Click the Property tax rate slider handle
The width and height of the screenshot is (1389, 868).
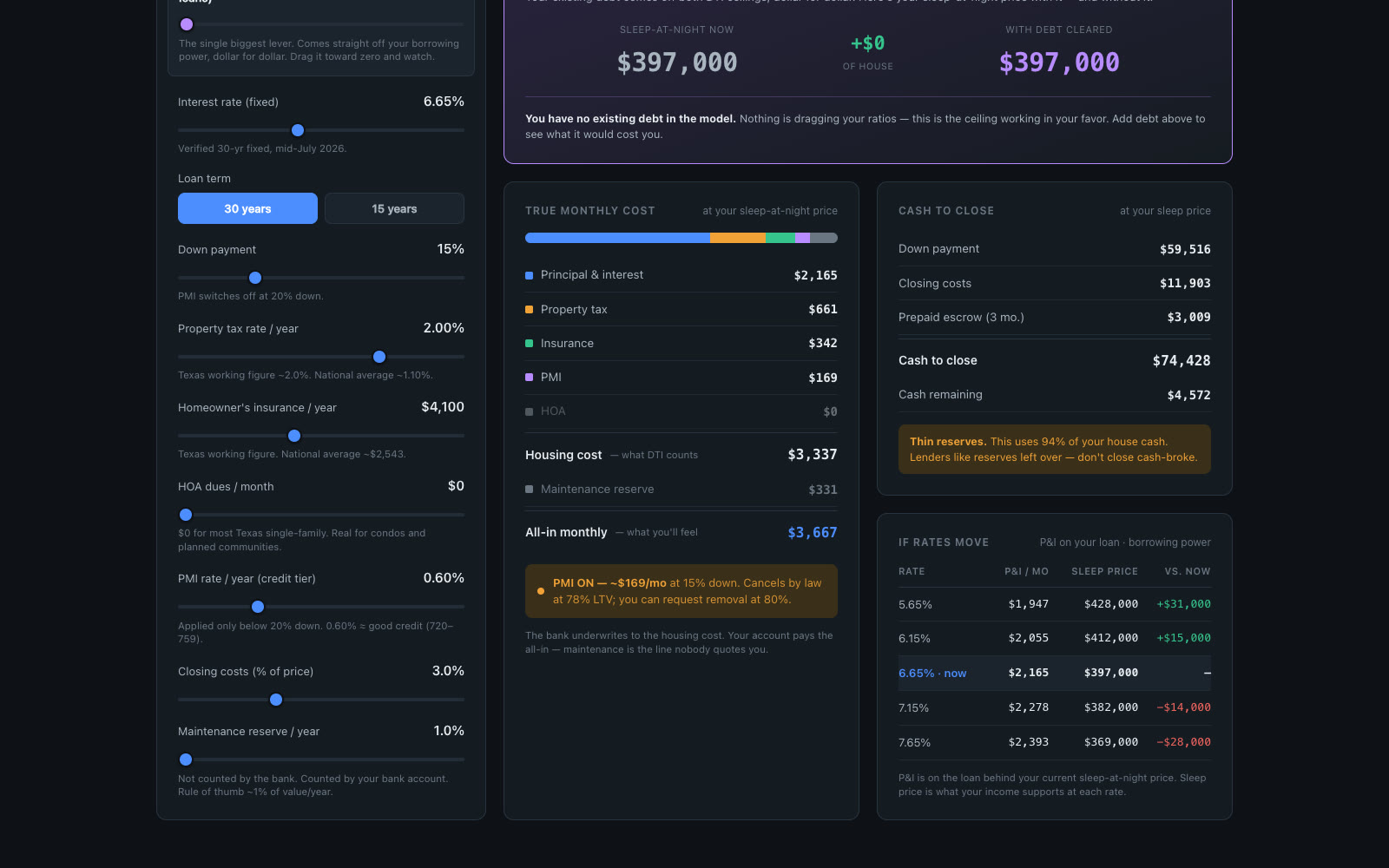click(x=379, y=357)
